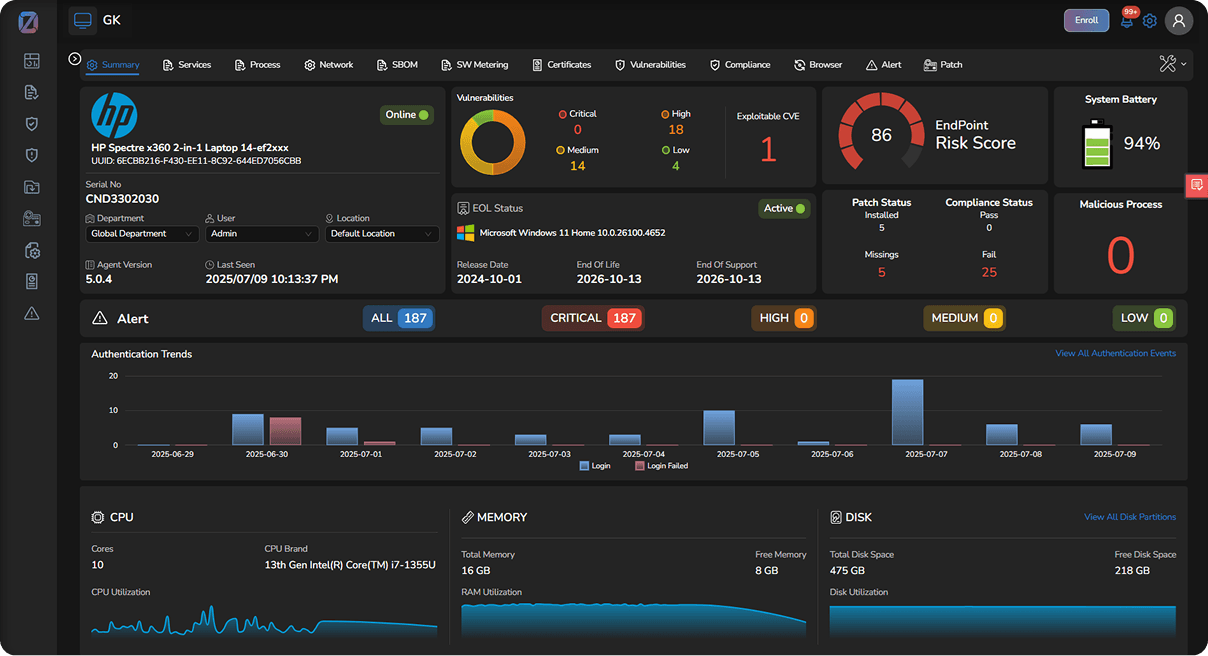Switch to the Services tab

pos(187,65)
